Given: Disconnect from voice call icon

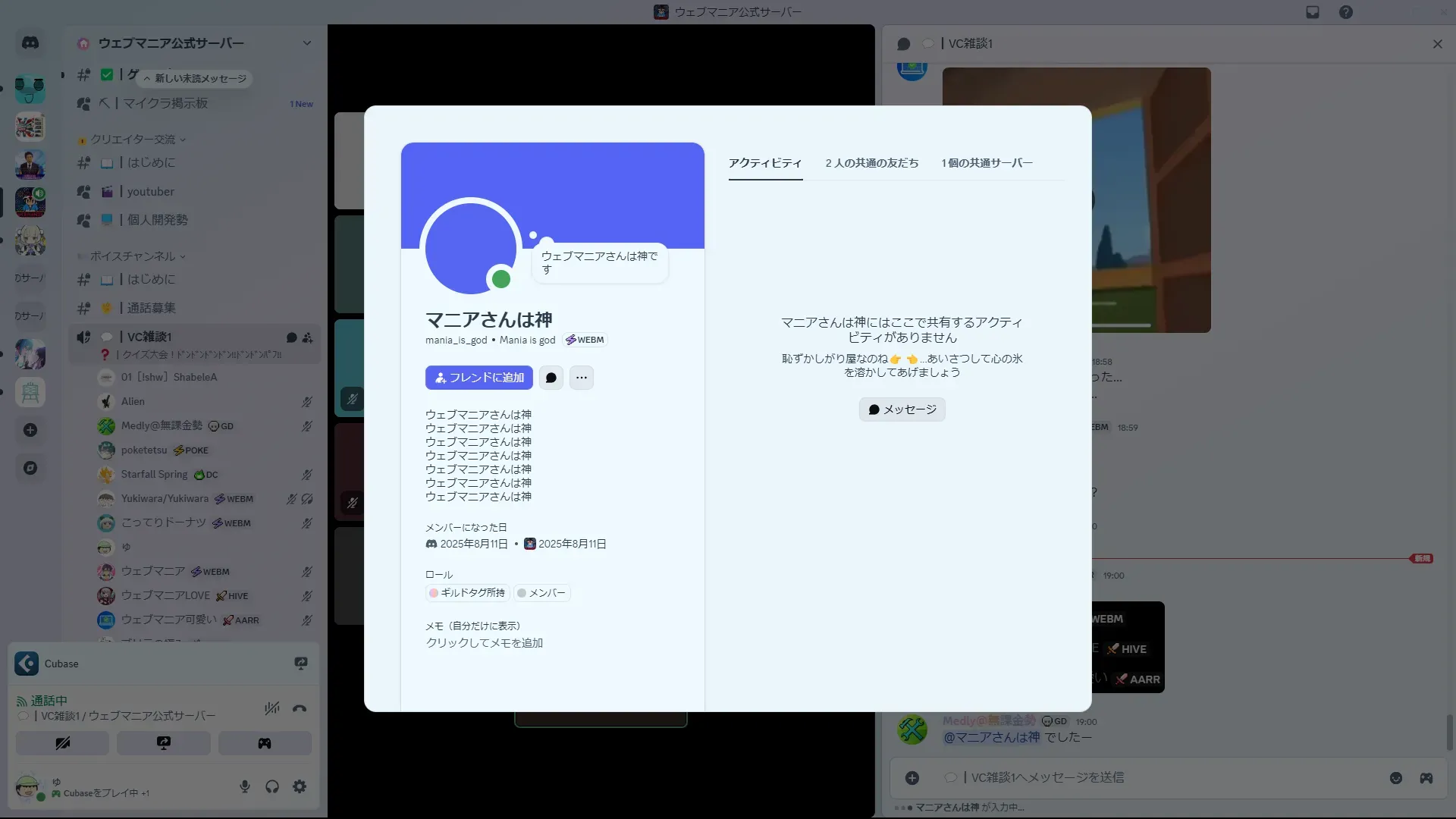Looking at the screenshot, I should (x=300, y=709).
